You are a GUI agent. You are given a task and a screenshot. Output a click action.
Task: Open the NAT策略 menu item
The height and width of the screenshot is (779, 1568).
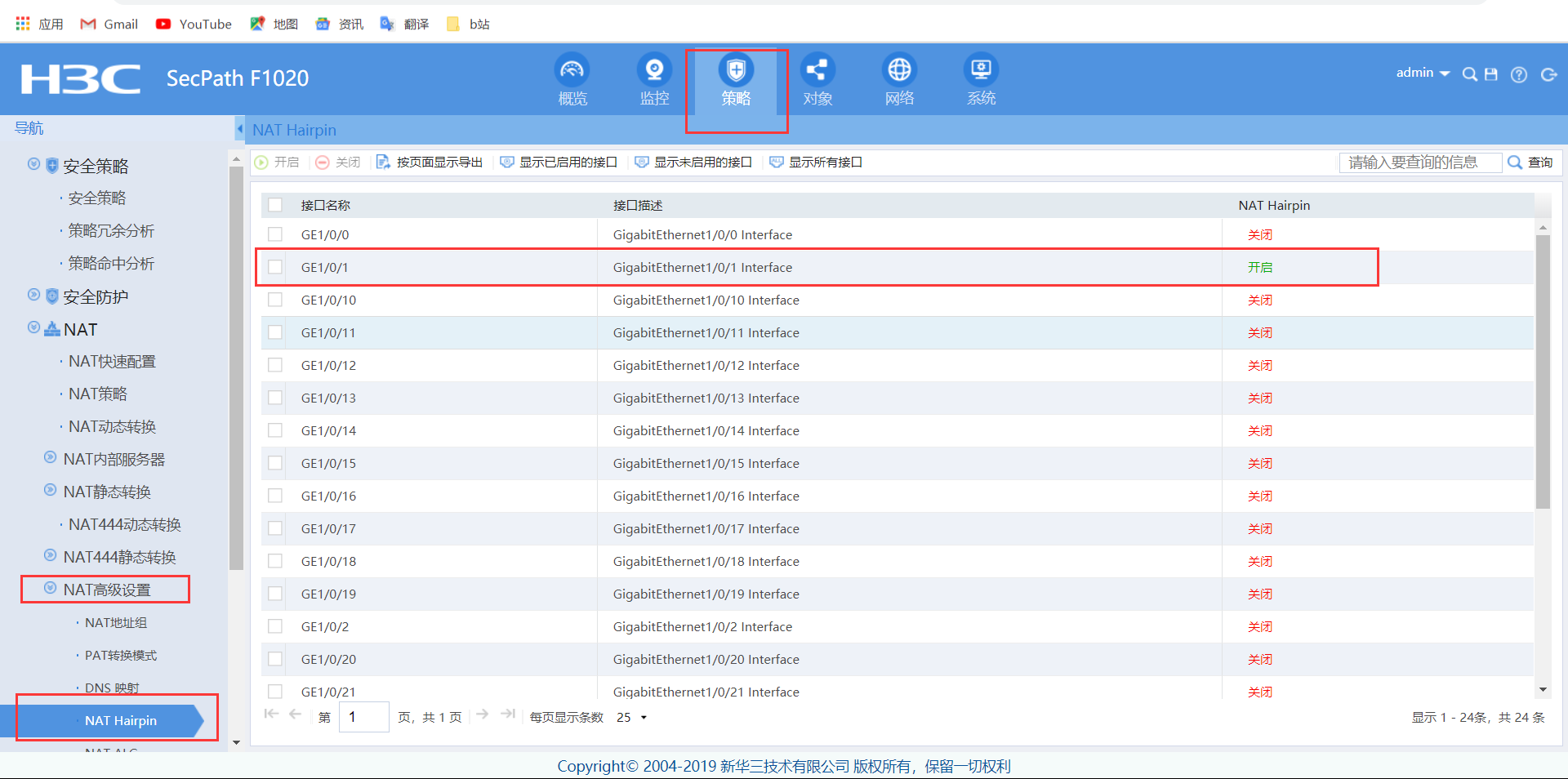click(x=98, y=394)
